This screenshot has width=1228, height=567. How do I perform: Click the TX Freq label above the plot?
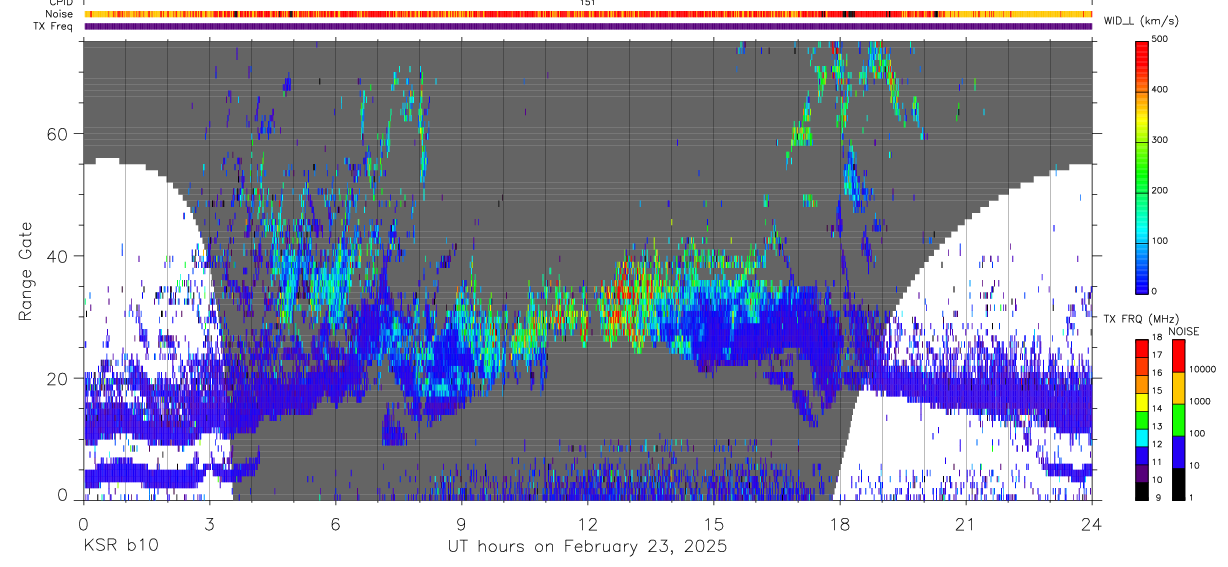[x=54, y=25]
